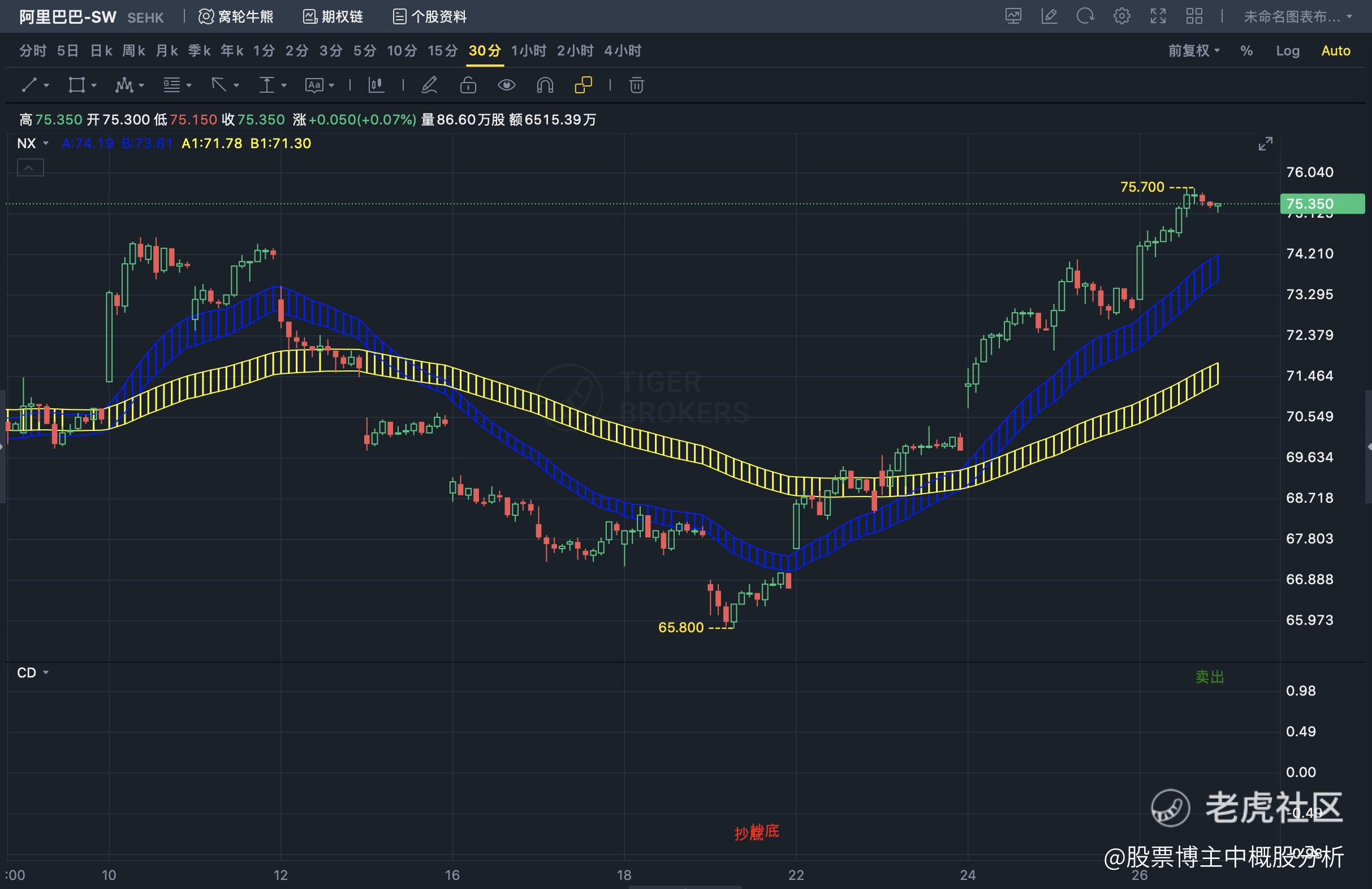Delete all drawings with the trash icon
1372x889 pixels.
(636, 85)
